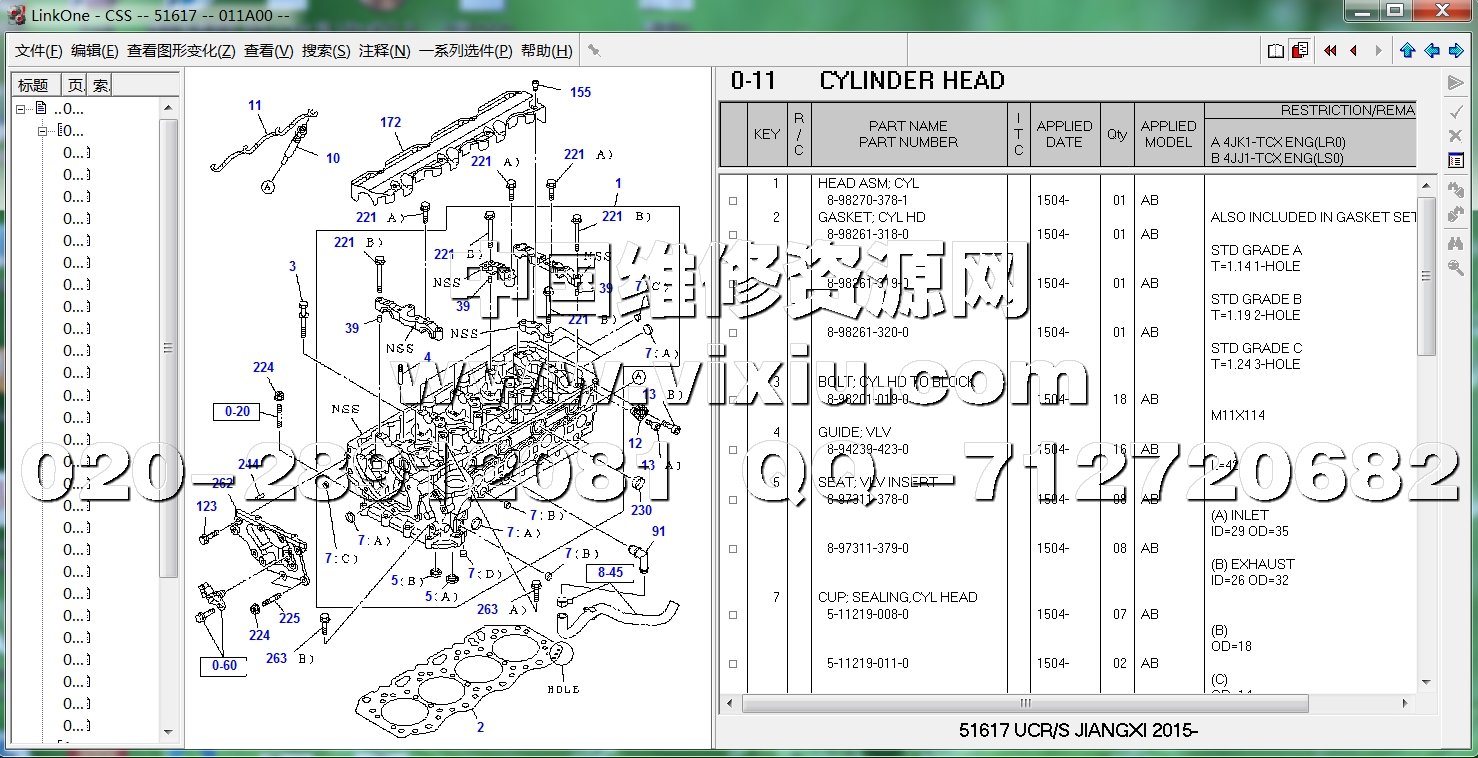Click the blue left arrow icon
This screenshot has height=758, width=1478.
tap(1432, 50)
